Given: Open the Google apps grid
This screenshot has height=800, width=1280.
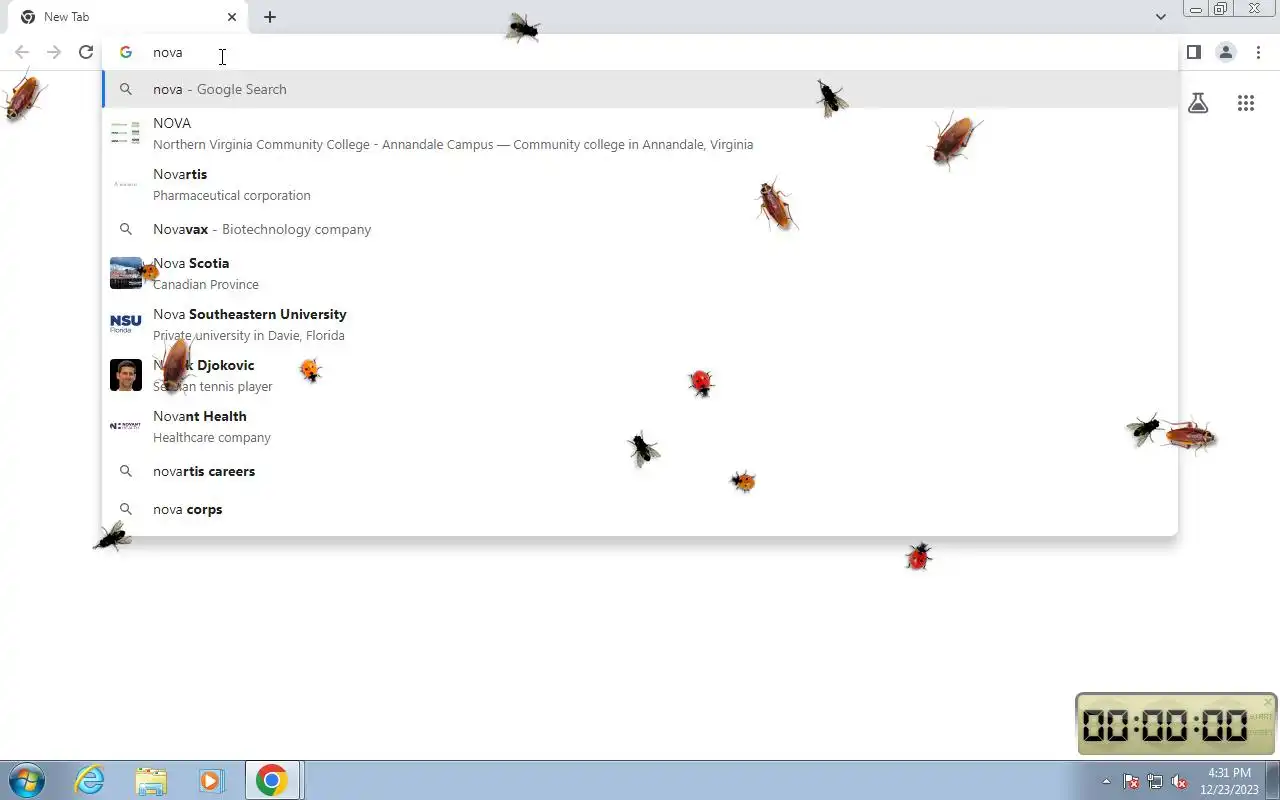Looking at the screenshot, I should pyautogui.click(x=1246, y=103).
